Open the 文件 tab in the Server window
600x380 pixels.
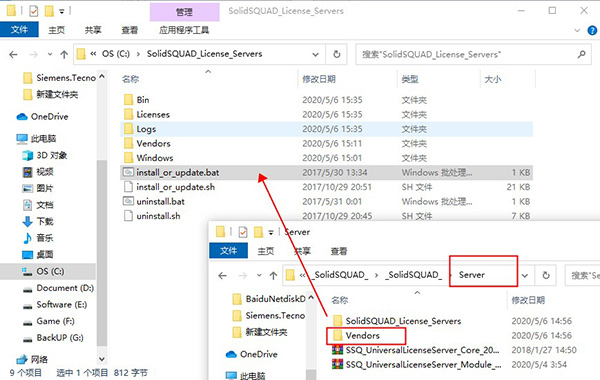[228, 251]
